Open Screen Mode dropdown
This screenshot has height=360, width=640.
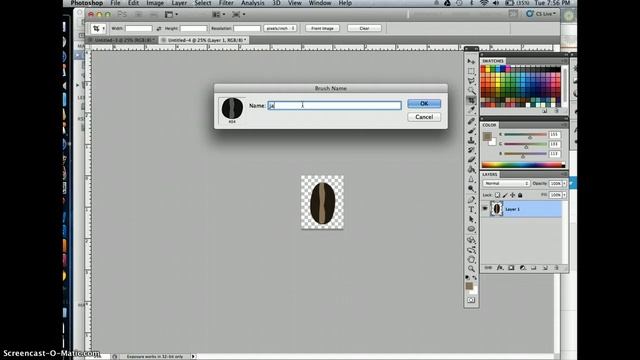coord(238,14)
